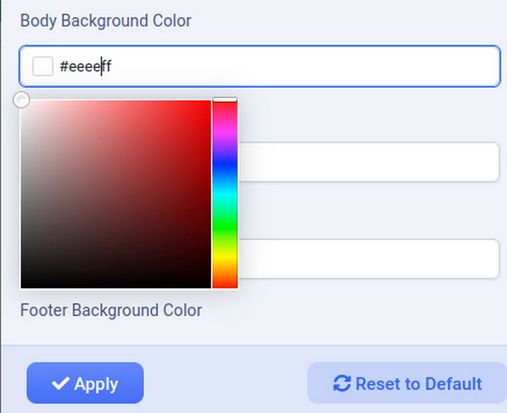507x413 pixels.
Task: Click the preview swatch beside #eeeeff
Action: (x=42, y=66)
